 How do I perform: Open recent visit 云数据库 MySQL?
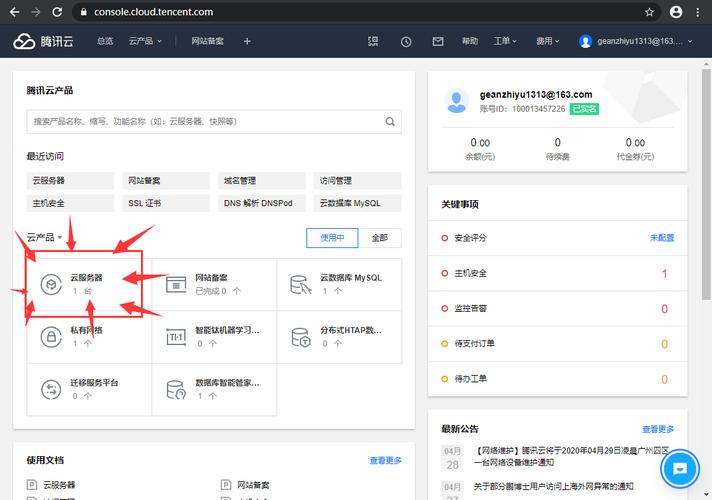[x=358, y=203]
